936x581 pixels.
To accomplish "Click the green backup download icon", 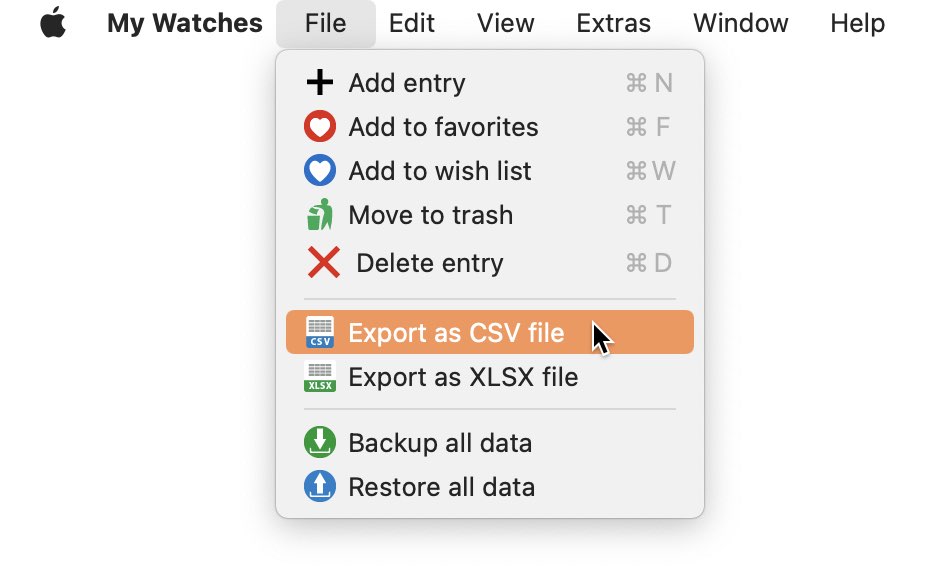I will coord(319,442).
